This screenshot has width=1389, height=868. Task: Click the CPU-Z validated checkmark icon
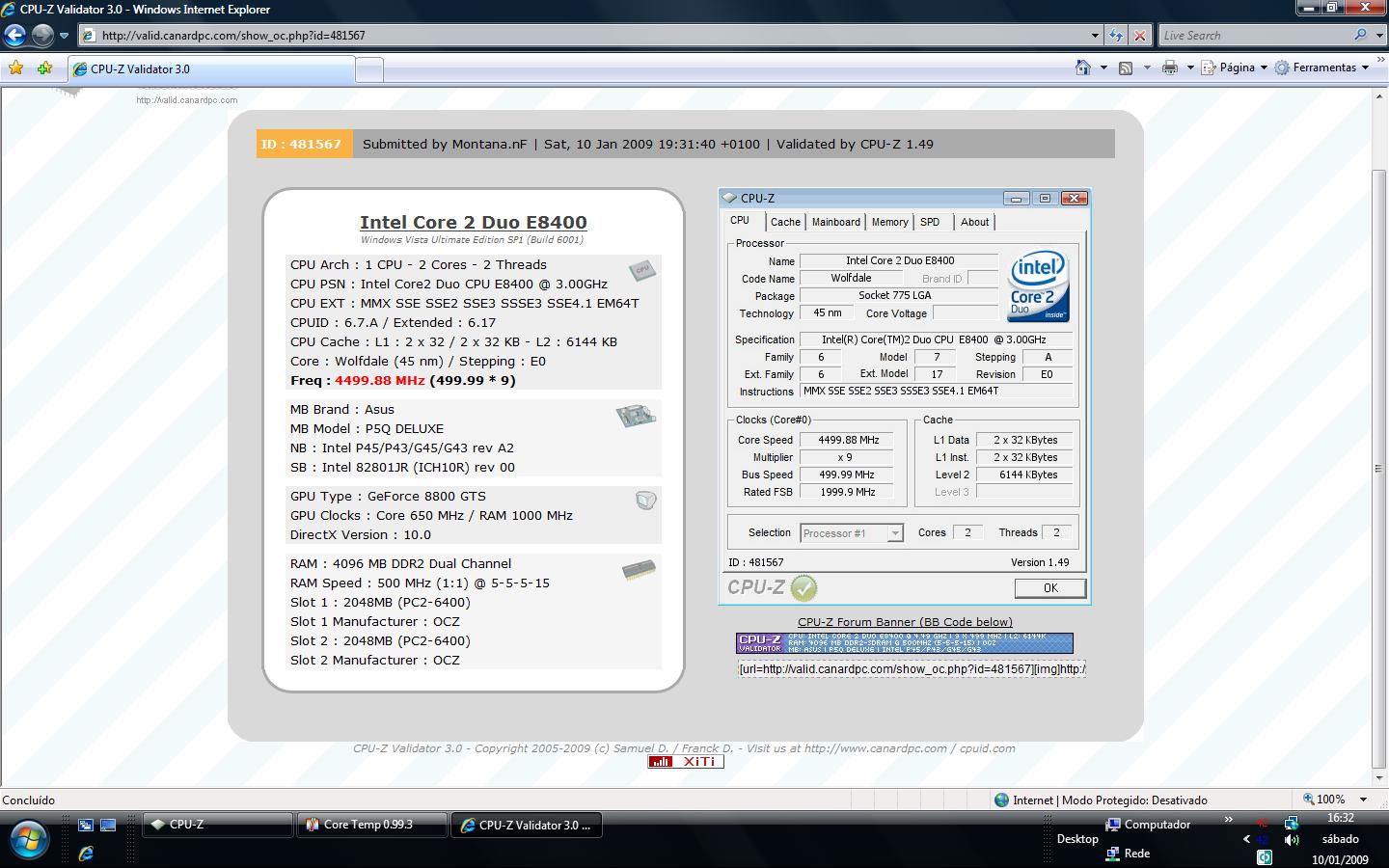[803, 587]
